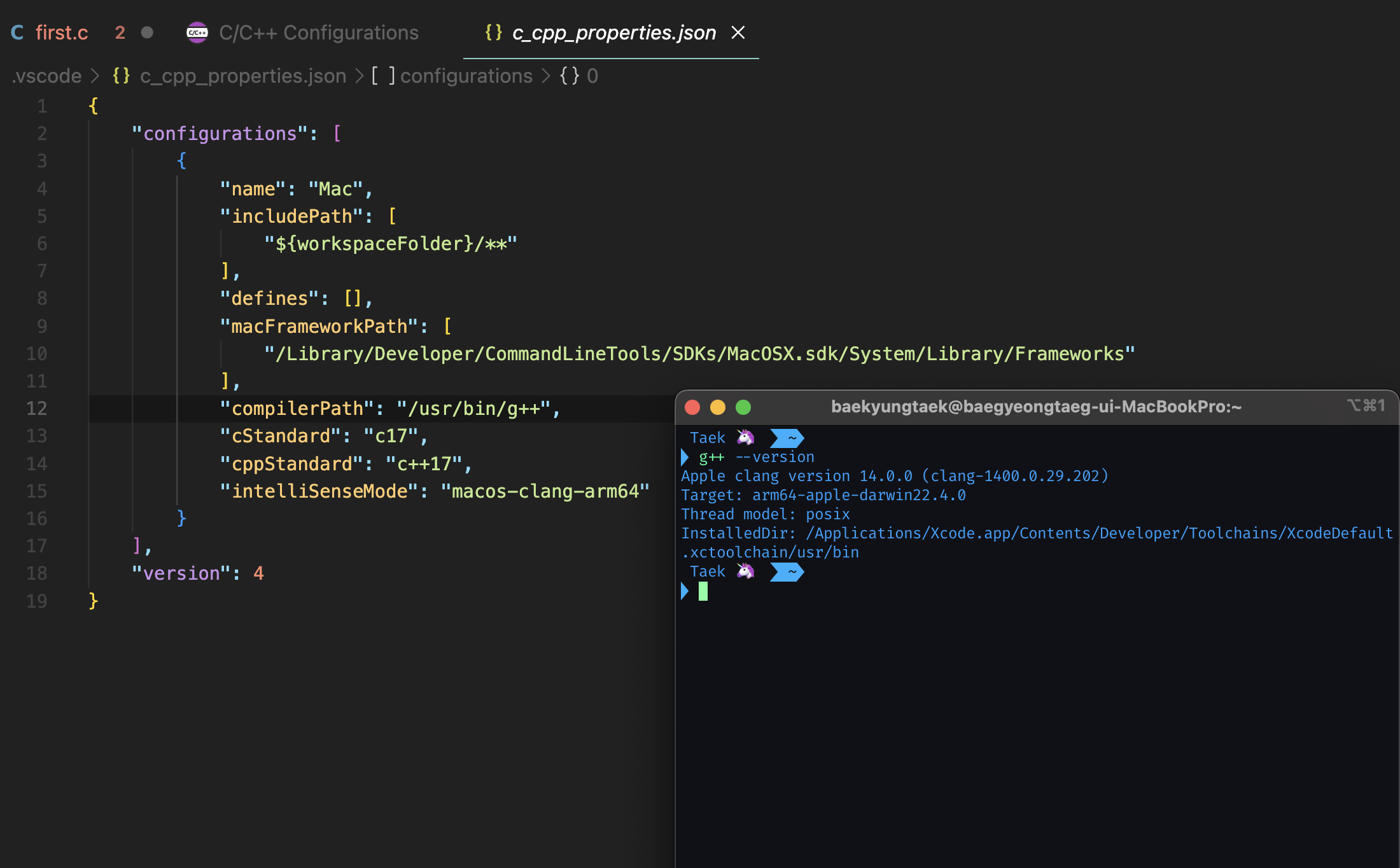Click the blue ~ directory badge in last prompt

787,572
